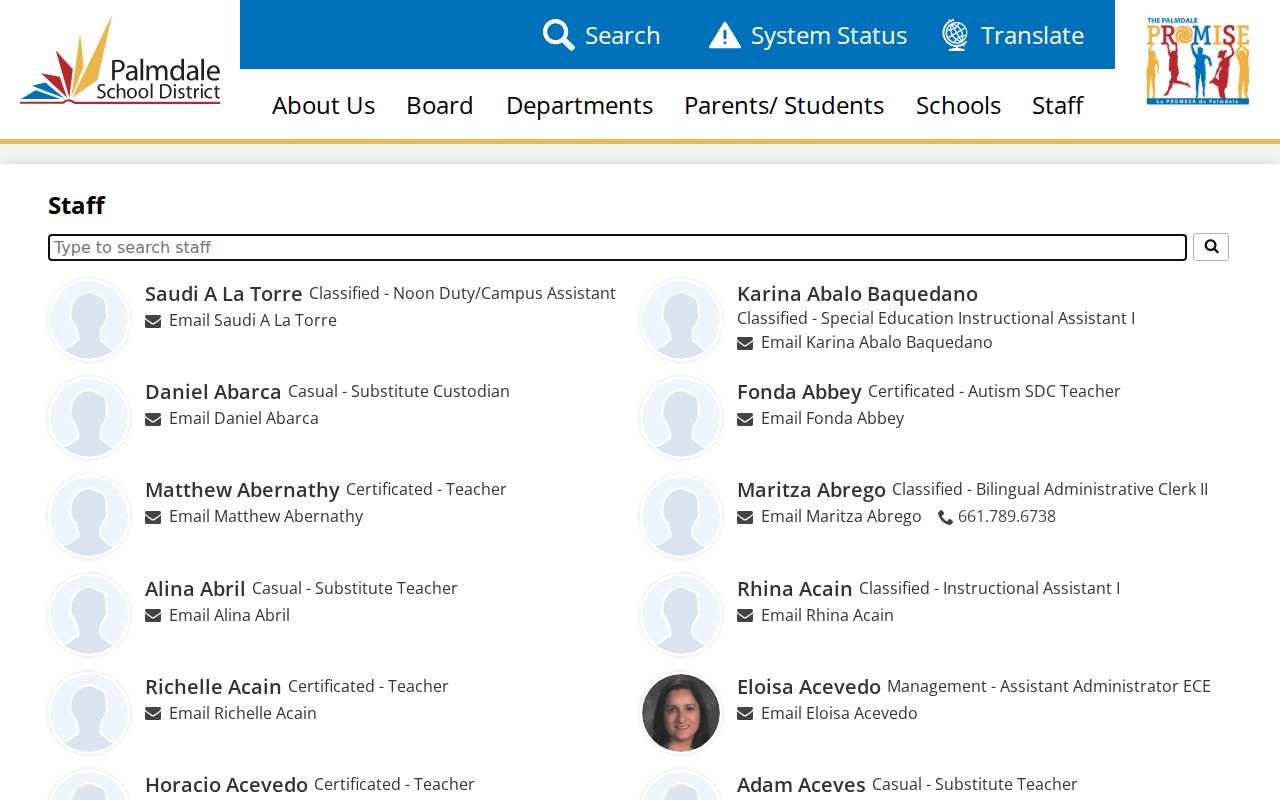Open Maritza Abrego name heading

click(x=811, y=490)
